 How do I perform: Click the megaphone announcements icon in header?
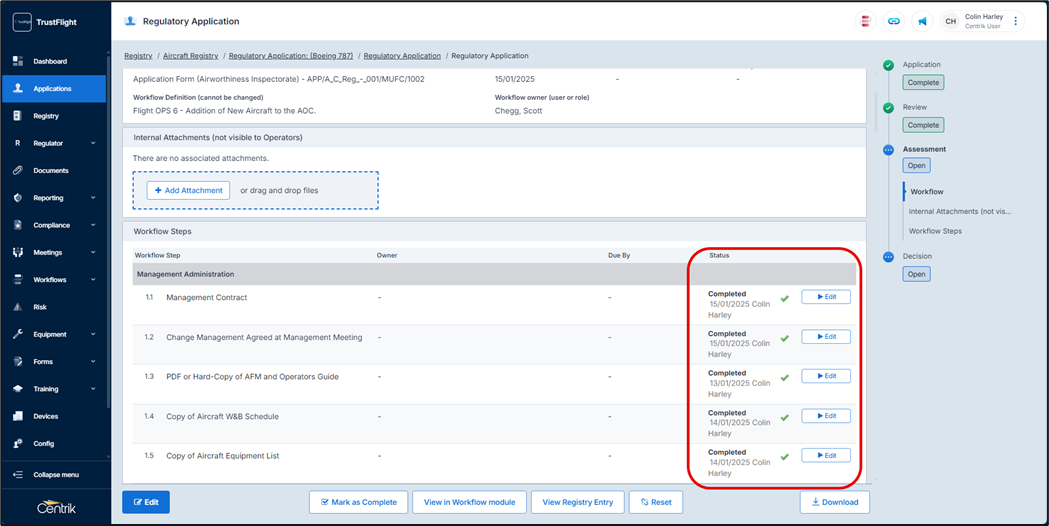click(922, 21)
